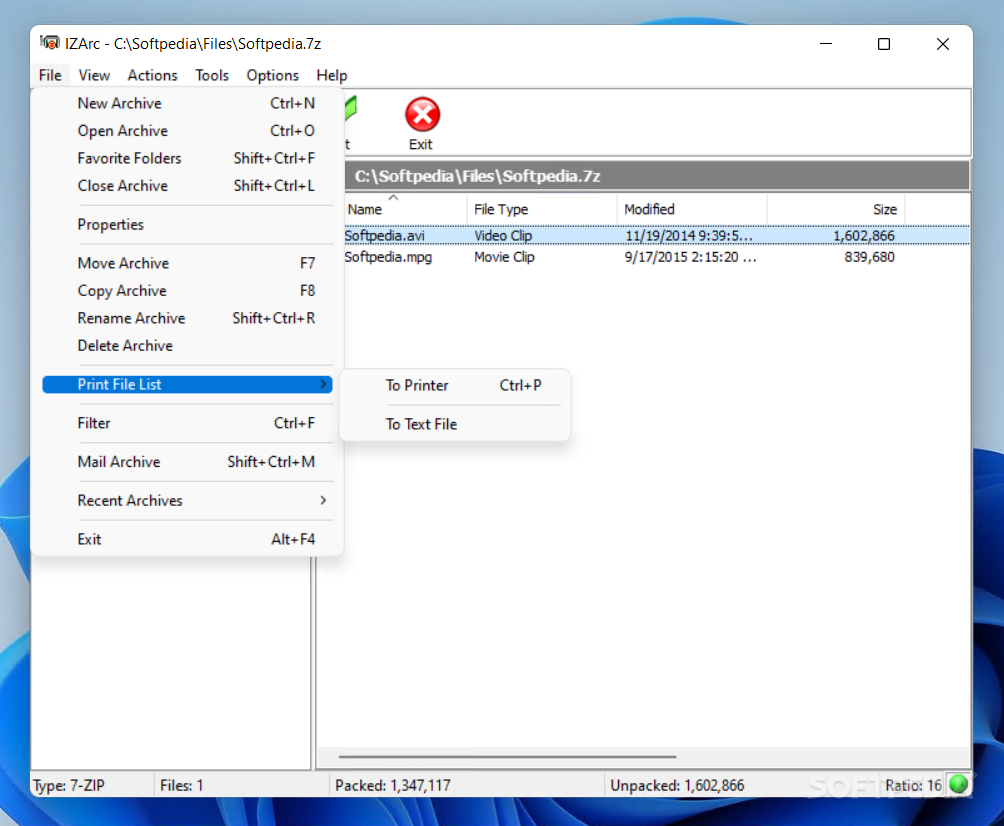Choose New Archive from File menu

pyautogui.click(x=187, y=103)
